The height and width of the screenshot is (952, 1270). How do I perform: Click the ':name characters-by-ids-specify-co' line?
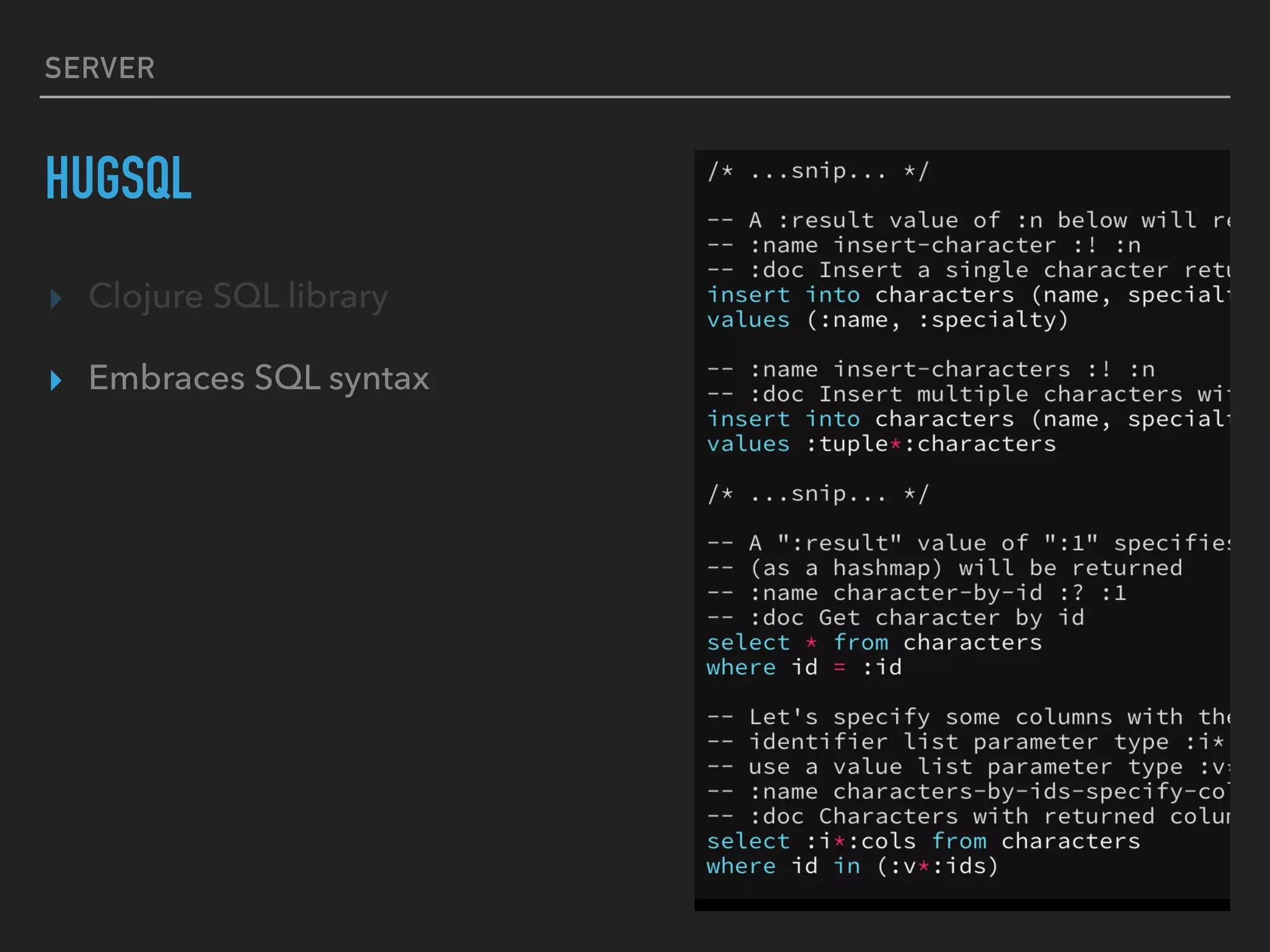[969, 792]
